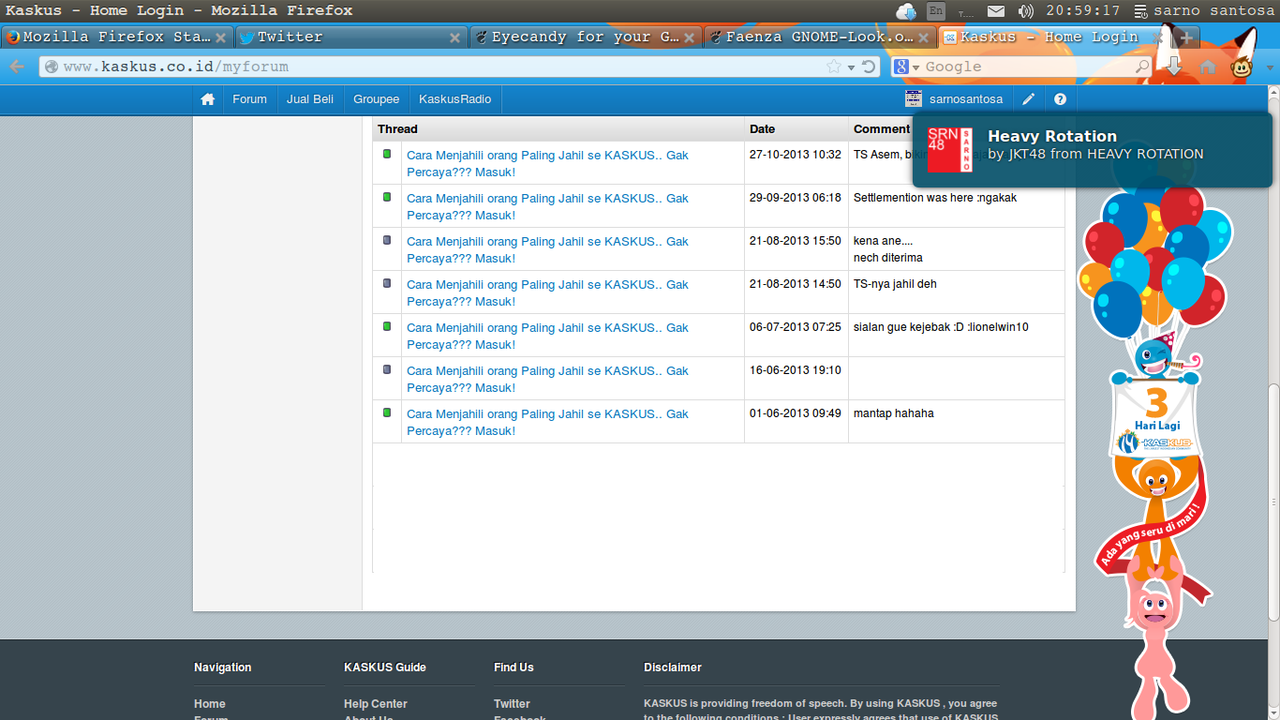Open Kaskus home icon in navbar
The width and height of the screenshot is (1280, 720).
click(x=208, y=99)
